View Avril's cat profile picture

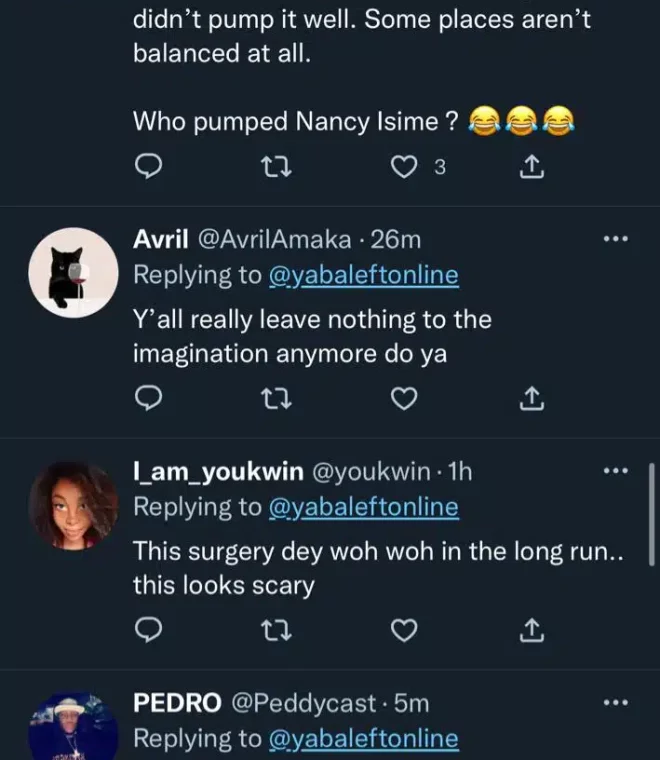(x=73, y=272)
